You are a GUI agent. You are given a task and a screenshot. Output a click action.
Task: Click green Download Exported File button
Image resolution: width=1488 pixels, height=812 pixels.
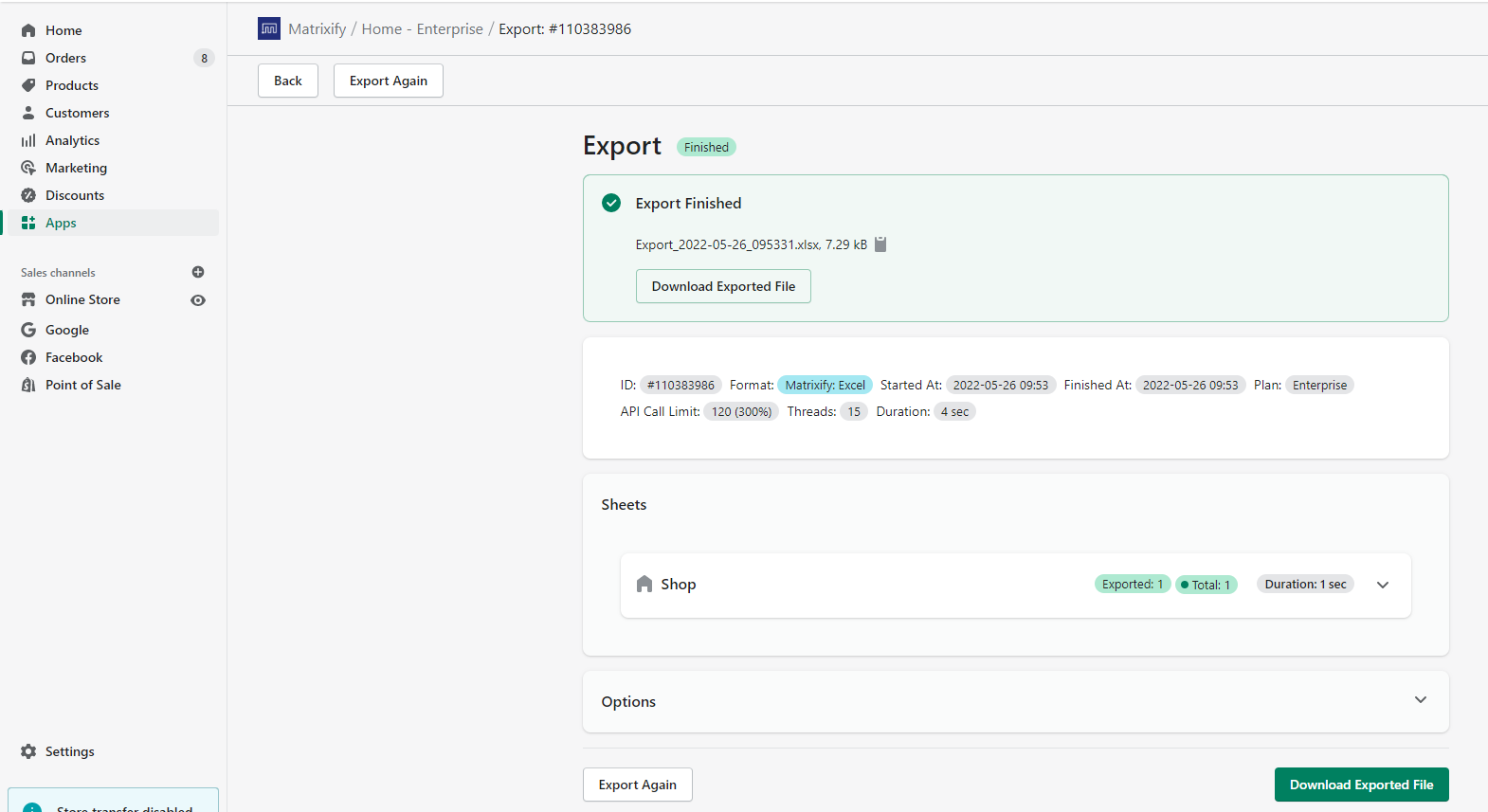click(1361, 785)
